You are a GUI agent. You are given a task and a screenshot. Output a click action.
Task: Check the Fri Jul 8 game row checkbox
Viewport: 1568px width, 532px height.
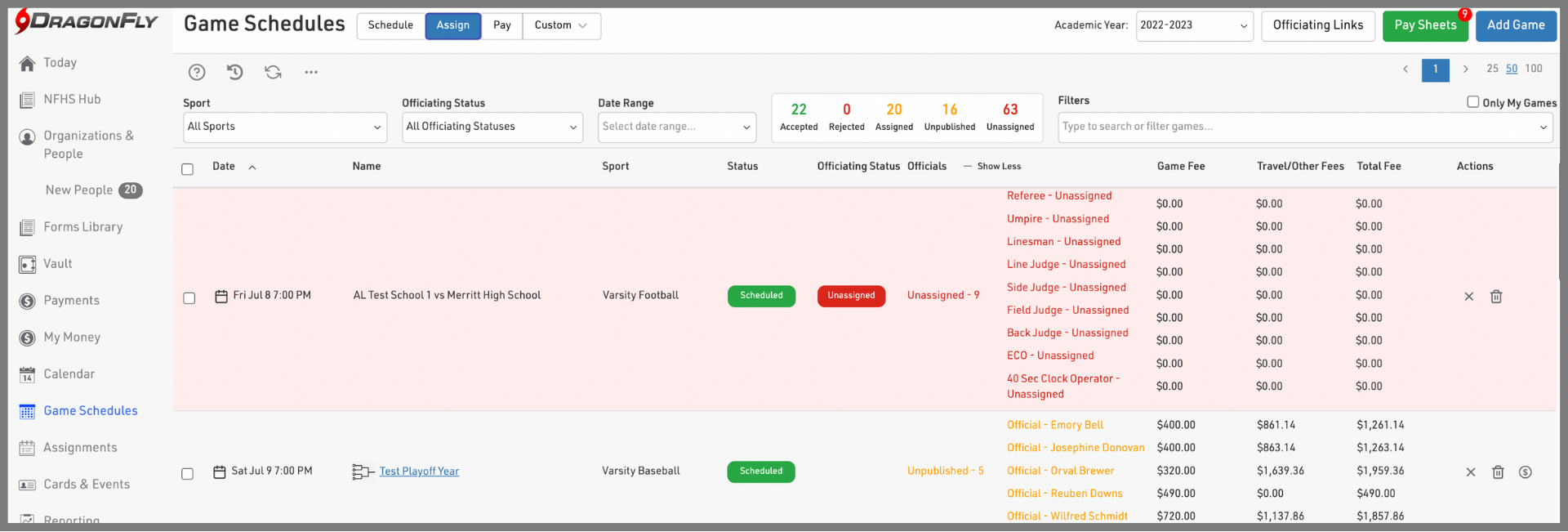tap(189, 298)
